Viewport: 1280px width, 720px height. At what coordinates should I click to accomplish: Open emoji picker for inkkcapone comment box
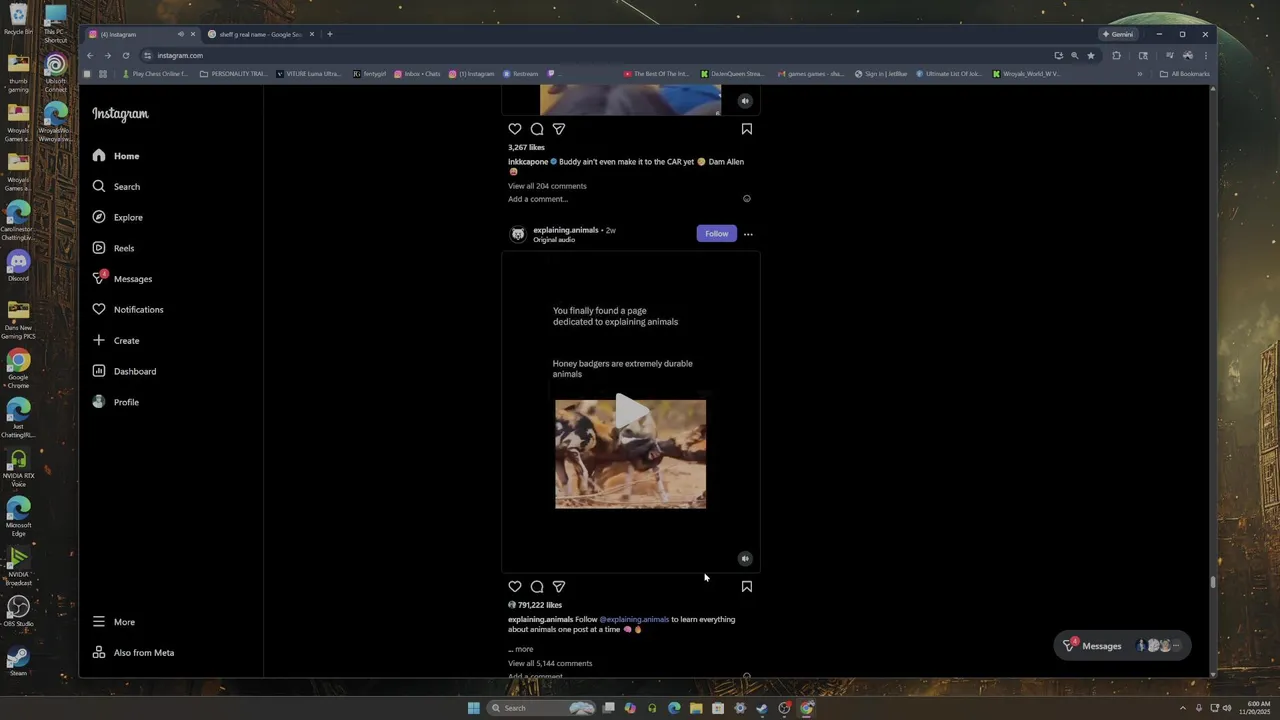pyautogui.click(x=746, y=198)
